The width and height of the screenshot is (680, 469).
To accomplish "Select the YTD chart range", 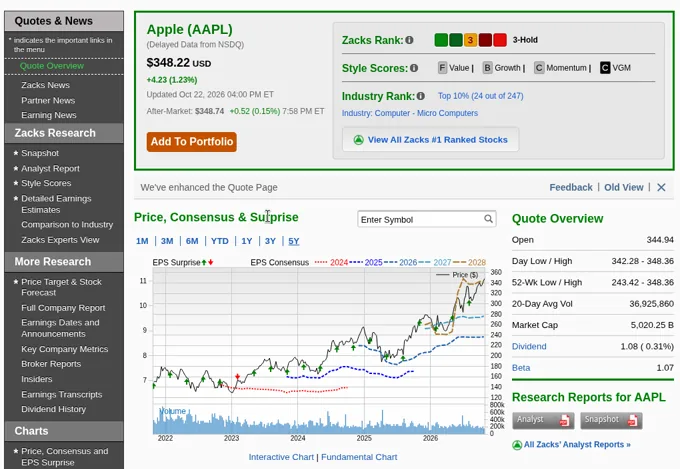I will pyautogui.click(x=219, y=241).
